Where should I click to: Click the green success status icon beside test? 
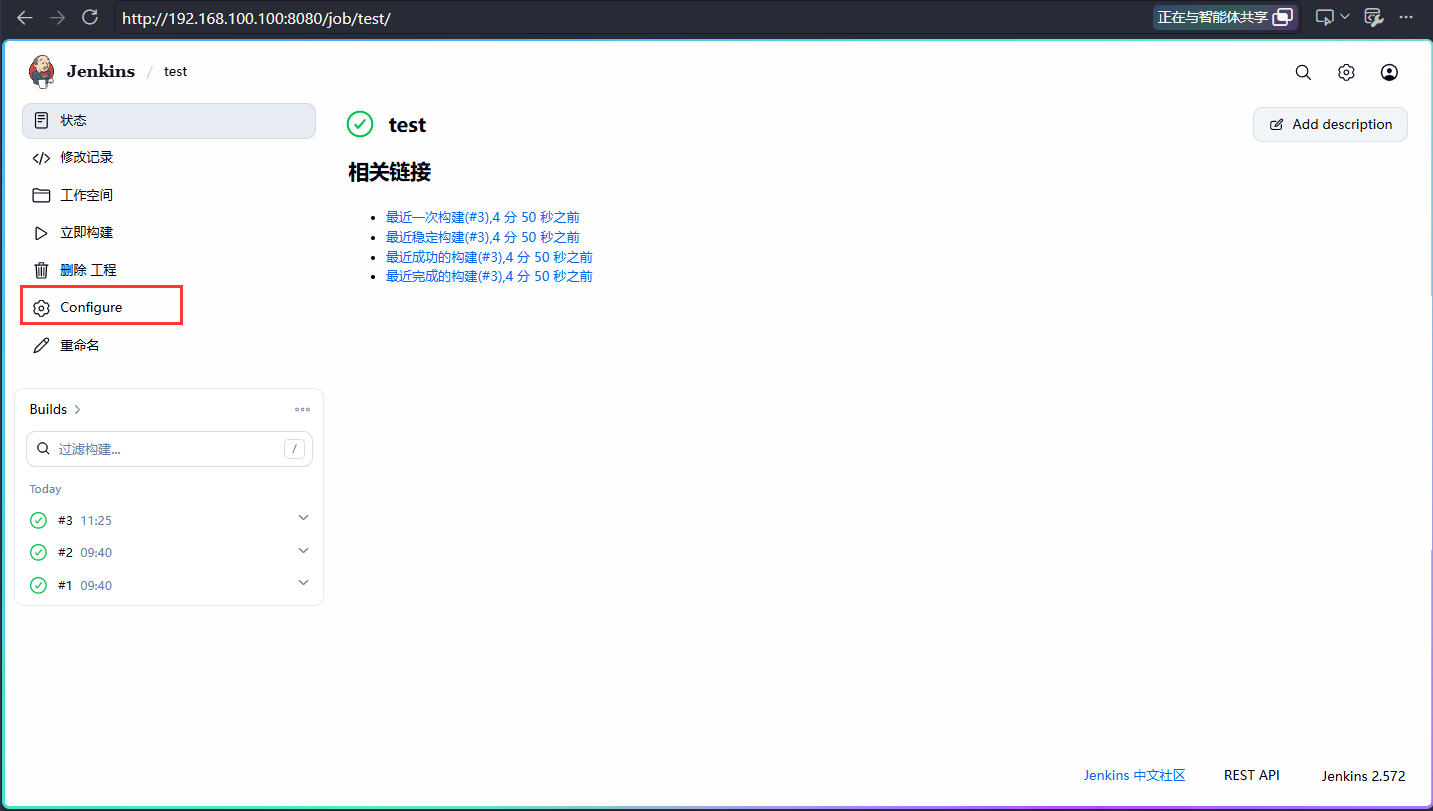click(x=359, y=124)
